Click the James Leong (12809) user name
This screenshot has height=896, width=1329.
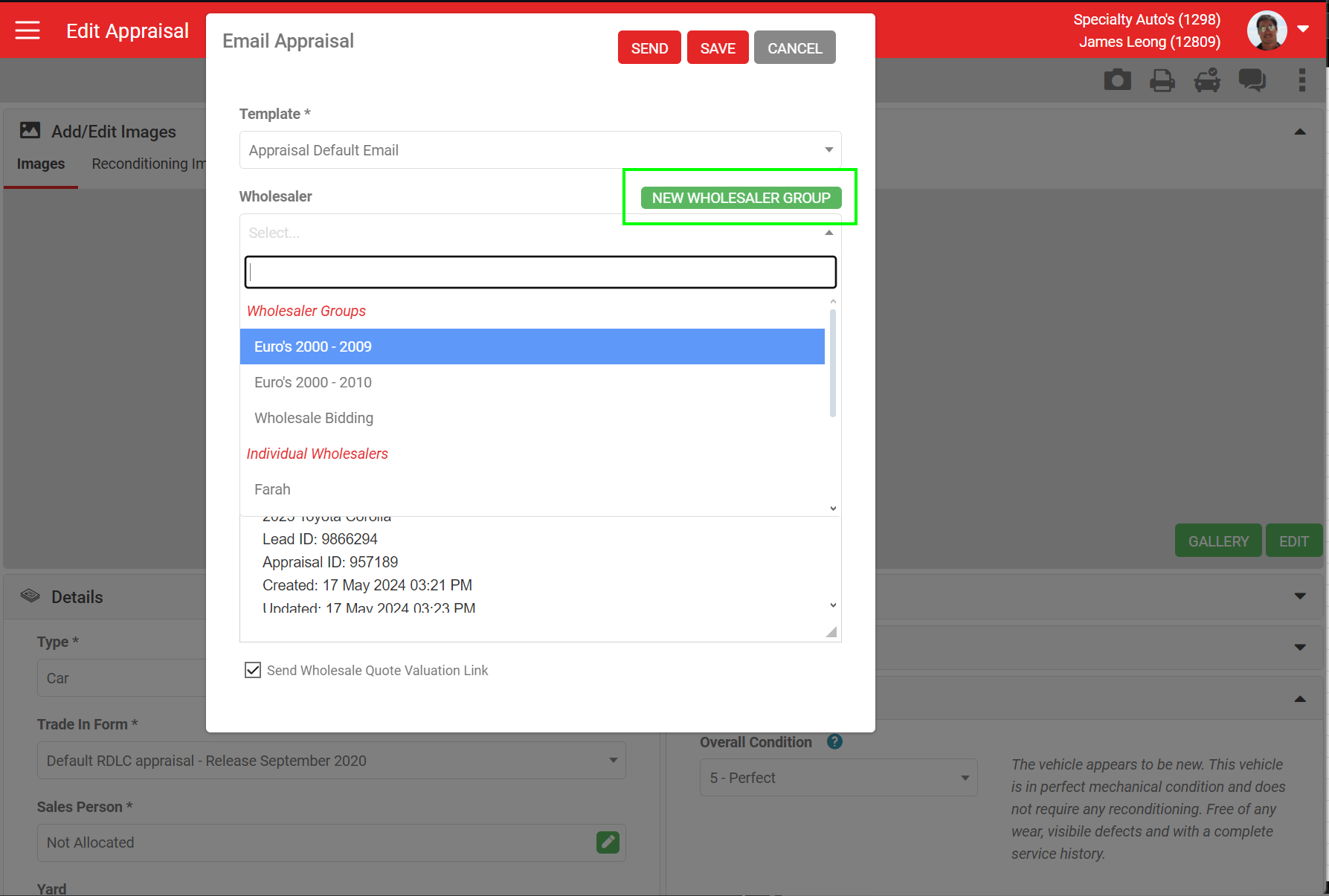[1150, 42]
